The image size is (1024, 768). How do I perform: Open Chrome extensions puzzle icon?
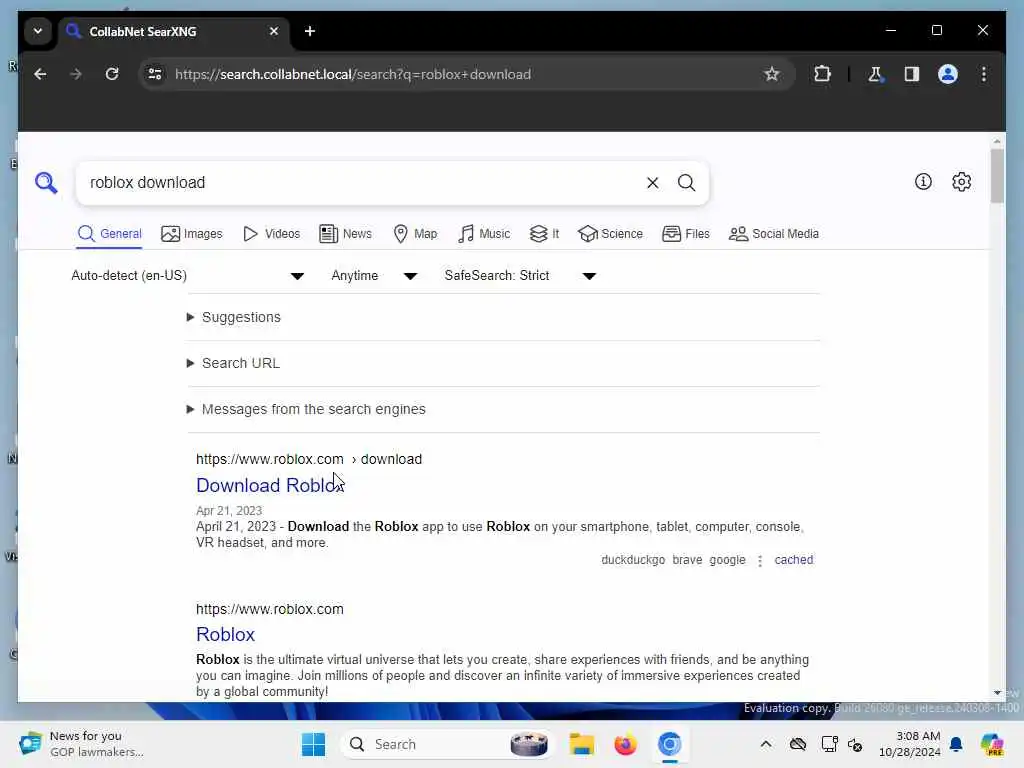(822, 74)
